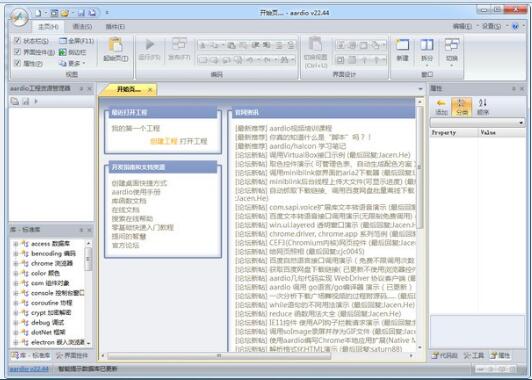532x380 pixels.
Task: Expand the crypt 加密解密 library node
Action: (16, 313)
